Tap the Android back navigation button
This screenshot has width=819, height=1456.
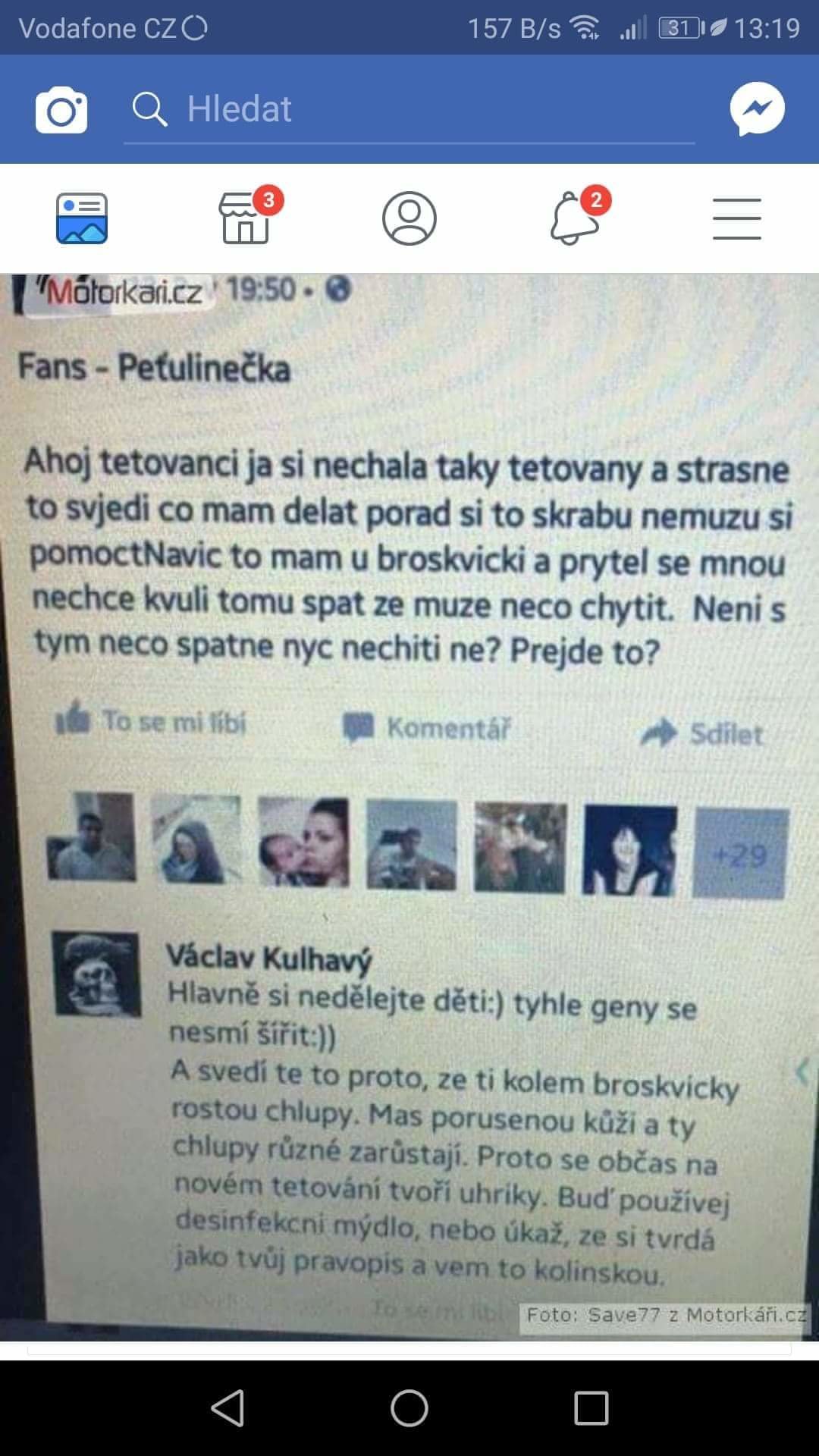point(227,1408)
